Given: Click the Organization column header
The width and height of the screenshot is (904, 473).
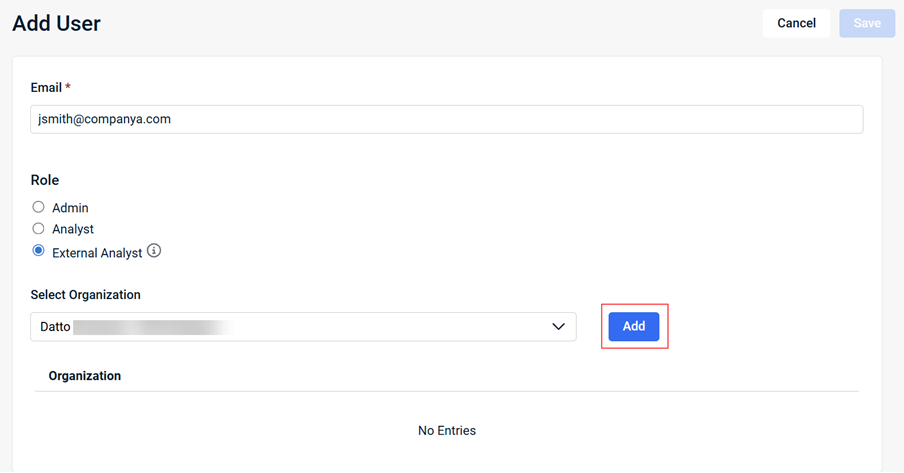Looking at the screenshot, I should click(85, 376).
